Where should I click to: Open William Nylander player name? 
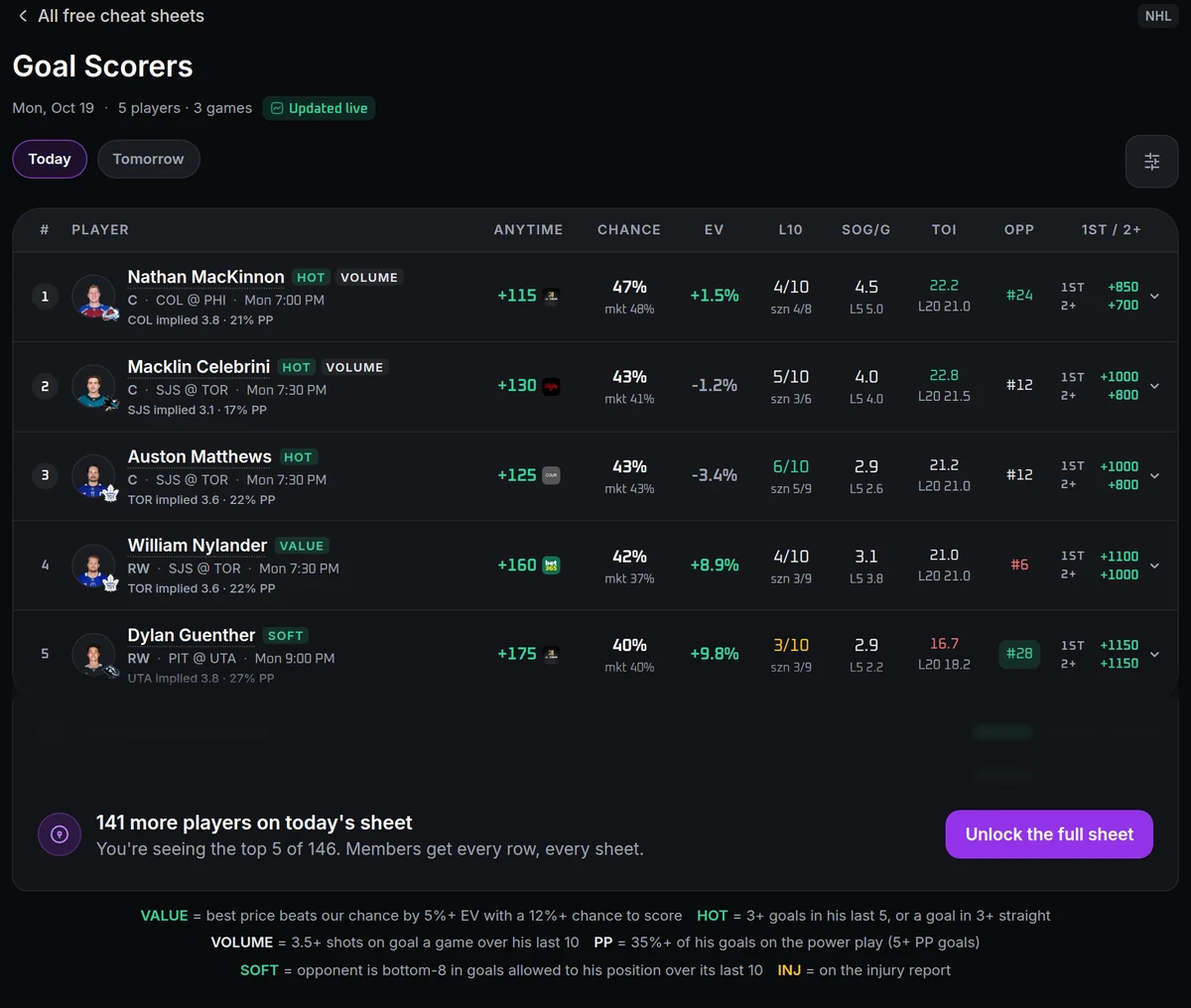click(198, 546)
